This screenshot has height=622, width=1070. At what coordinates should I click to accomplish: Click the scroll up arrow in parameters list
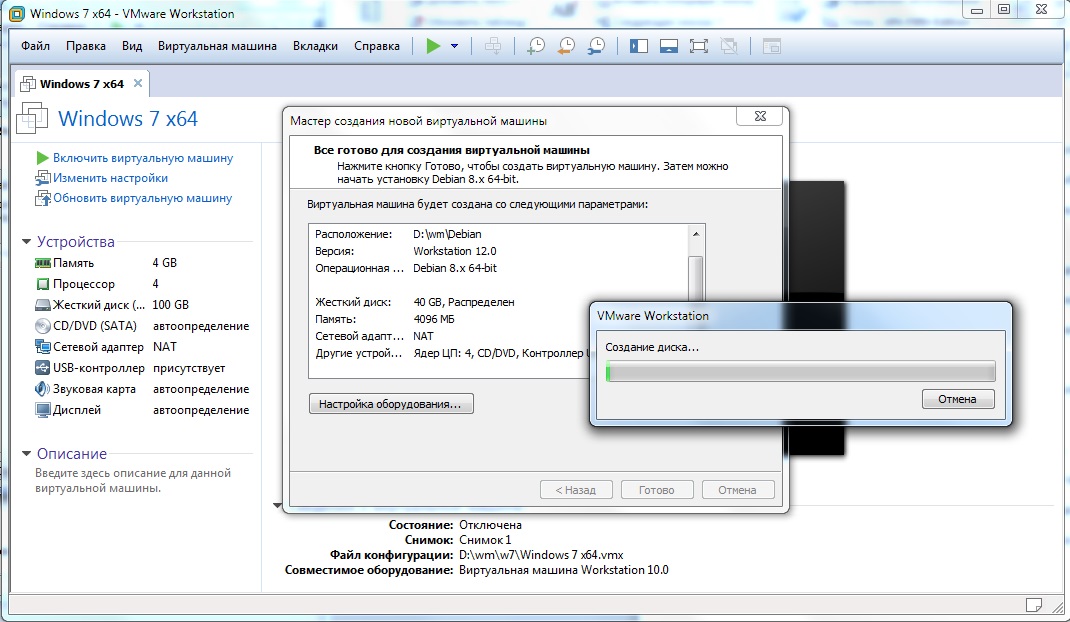point(695,234)
